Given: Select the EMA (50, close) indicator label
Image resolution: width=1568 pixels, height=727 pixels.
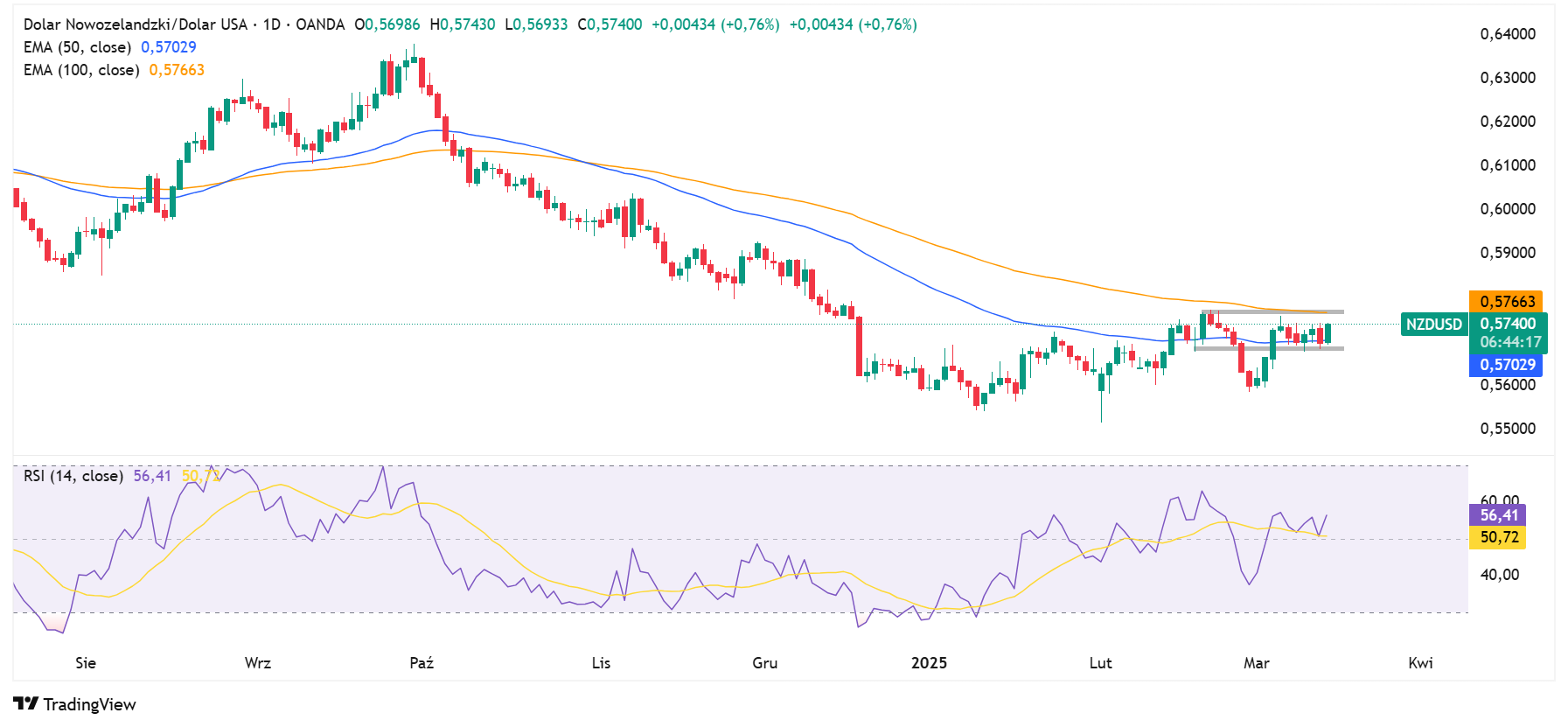Looking at the screenshot, I should 77,47.
